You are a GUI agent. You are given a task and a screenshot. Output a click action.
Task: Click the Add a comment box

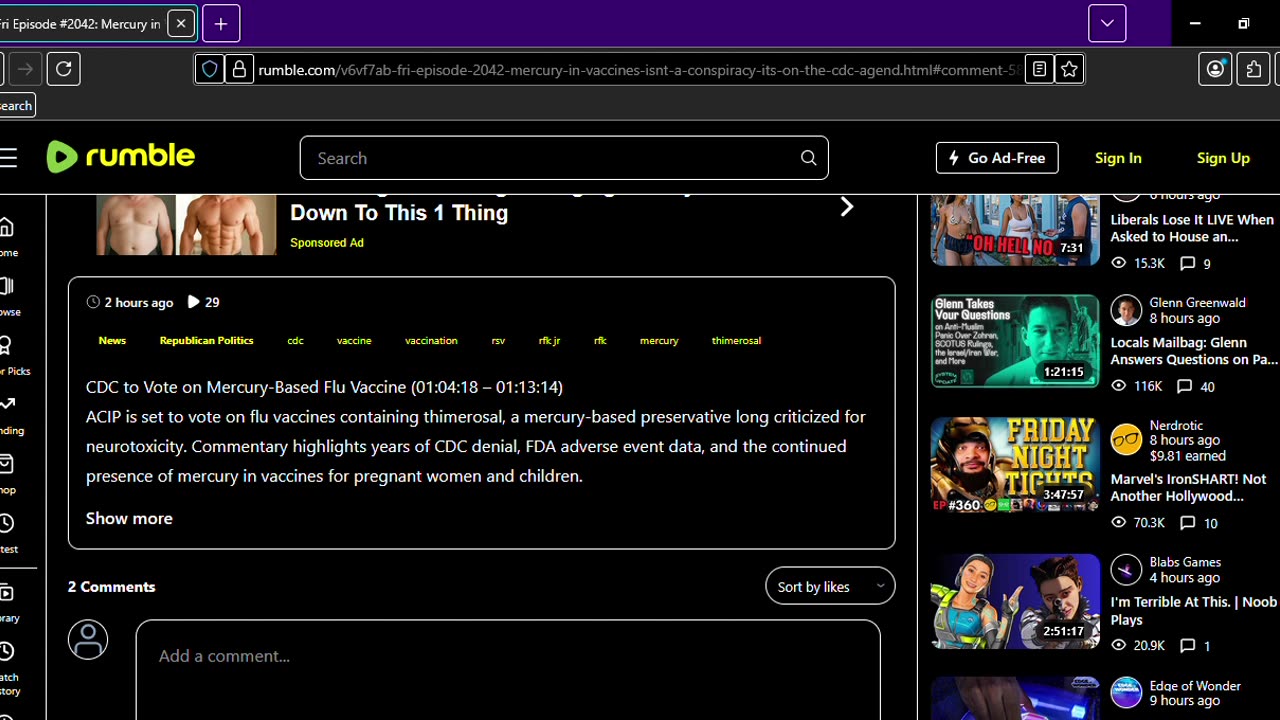(508, 669)
